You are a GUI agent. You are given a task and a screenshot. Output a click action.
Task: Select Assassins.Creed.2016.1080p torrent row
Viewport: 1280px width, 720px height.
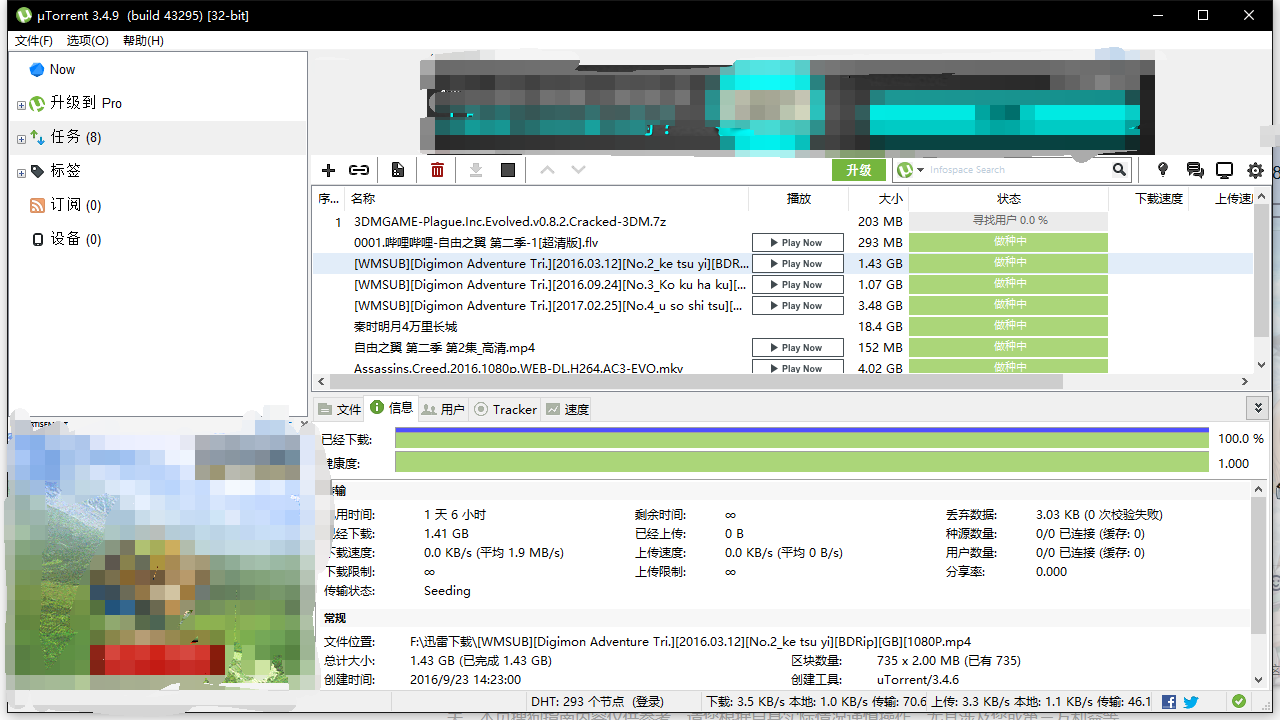coord(782,368)
